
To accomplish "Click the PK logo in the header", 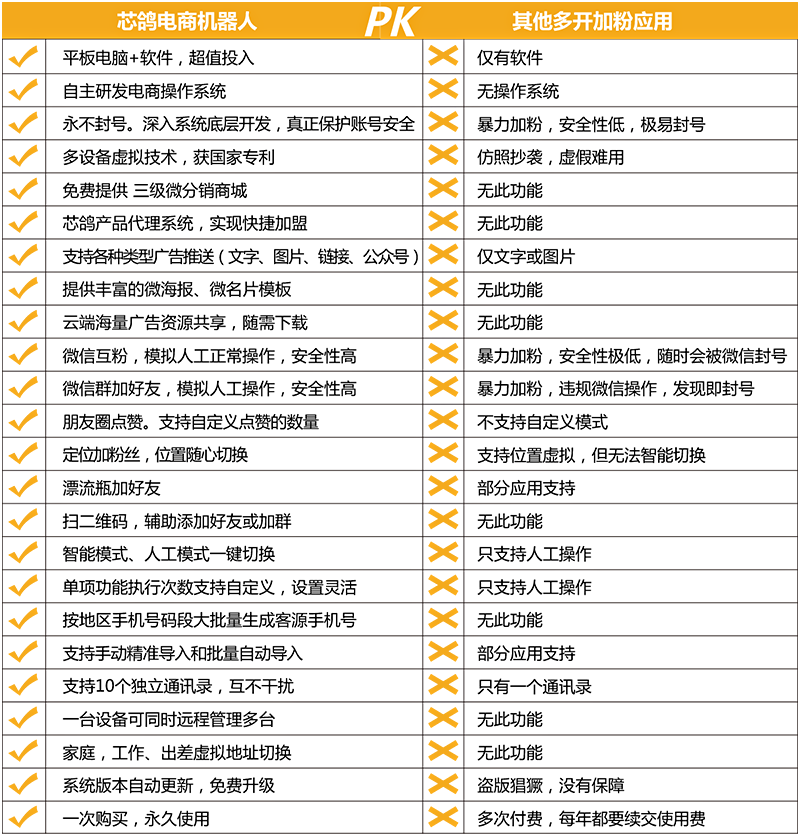I will coord(392,21).
